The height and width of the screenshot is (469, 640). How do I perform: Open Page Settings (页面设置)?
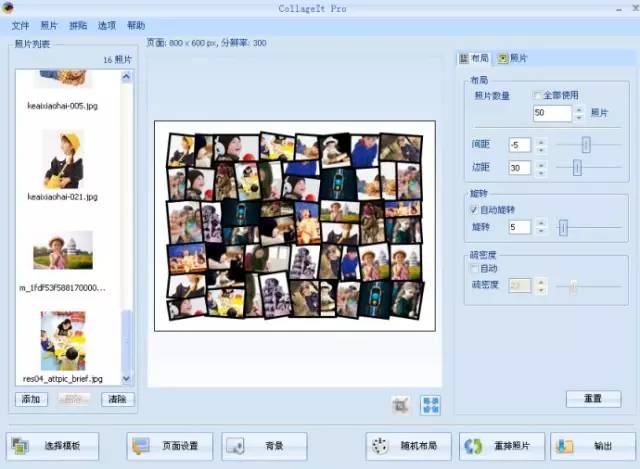click(170, 446)
